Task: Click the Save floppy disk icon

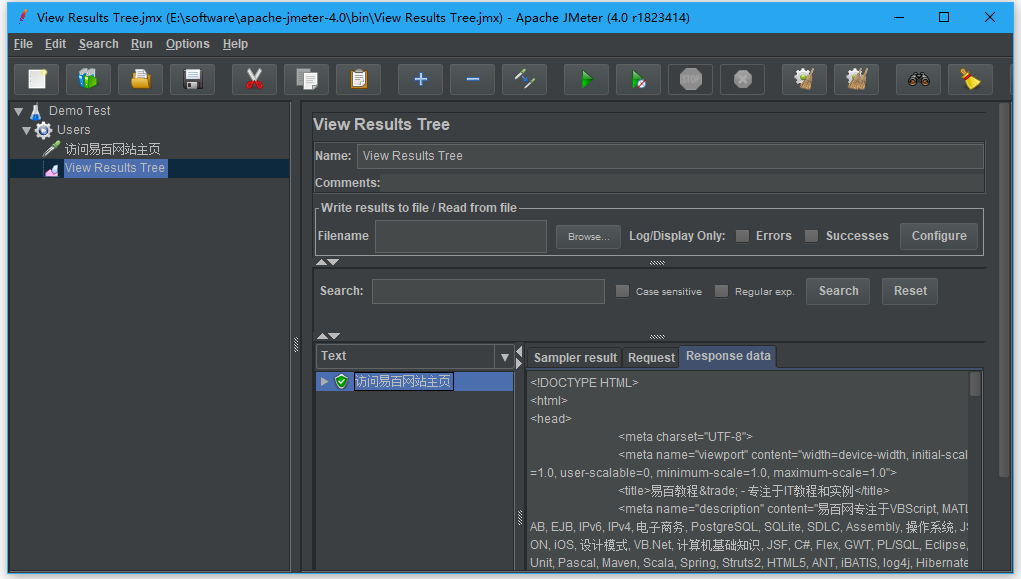Action: click(x=192, y=79)
